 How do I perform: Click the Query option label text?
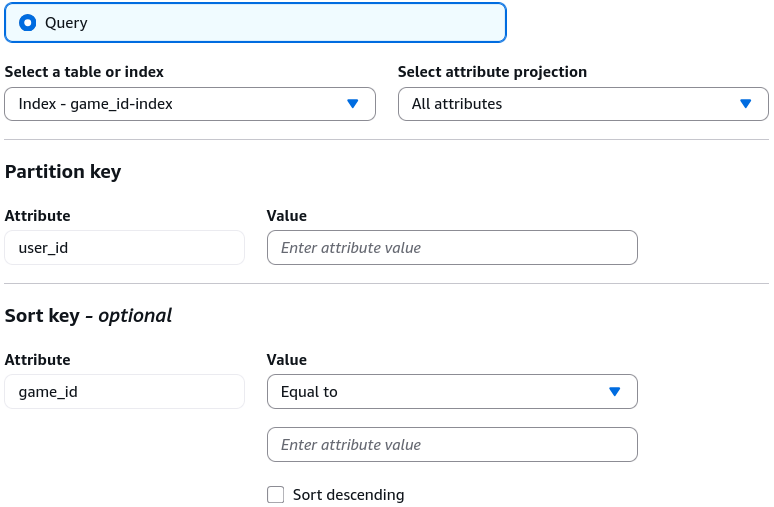(66, 23)
